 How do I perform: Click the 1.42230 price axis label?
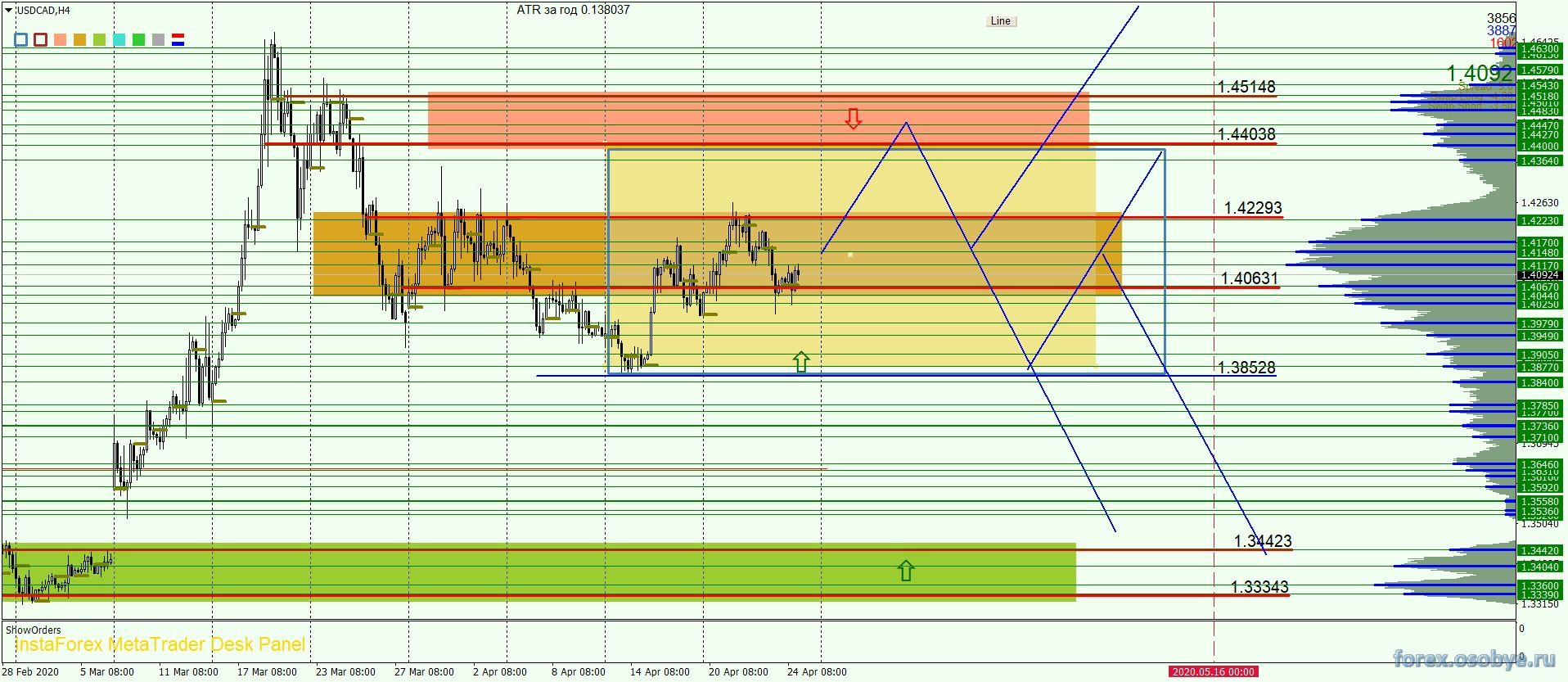[x=1539, y=220]
